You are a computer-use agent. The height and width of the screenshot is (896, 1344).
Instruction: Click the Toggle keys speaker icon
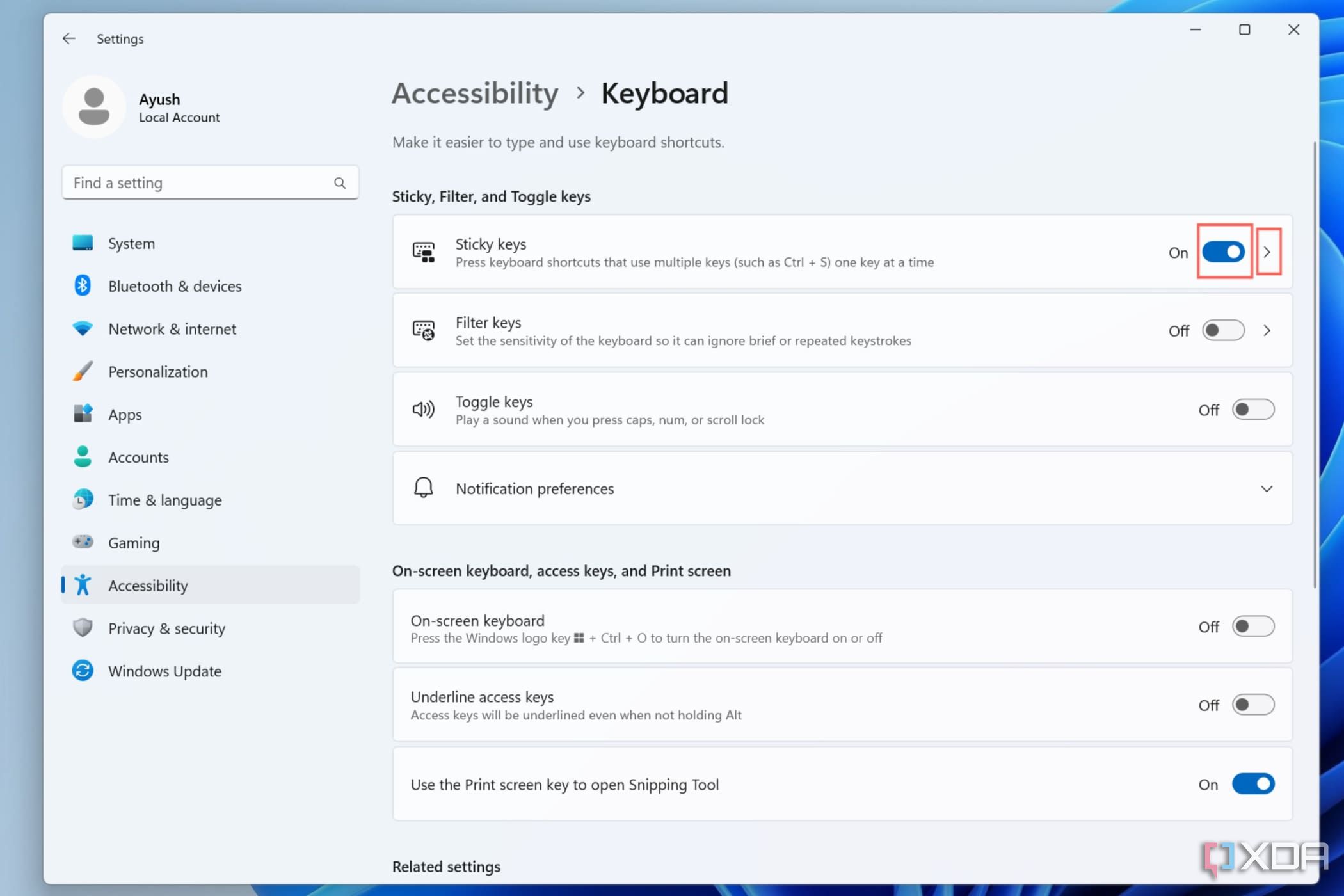(424, 410)
